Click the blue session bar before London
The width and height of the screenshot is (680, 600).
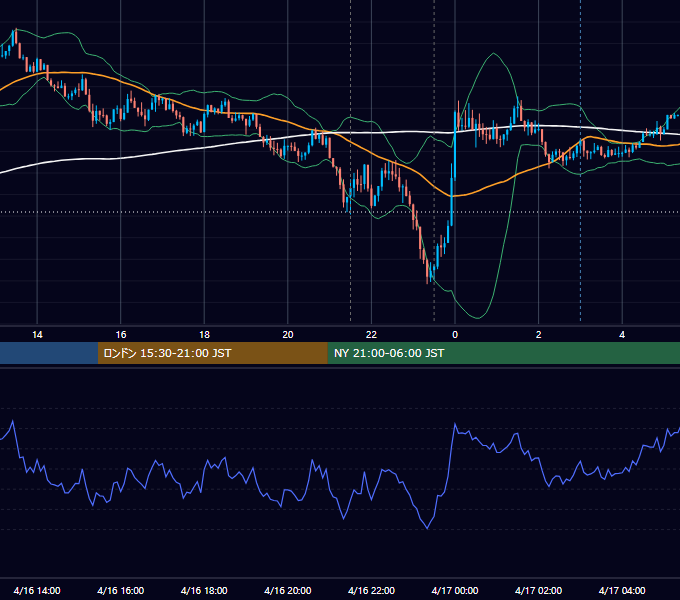click(49, 353)
